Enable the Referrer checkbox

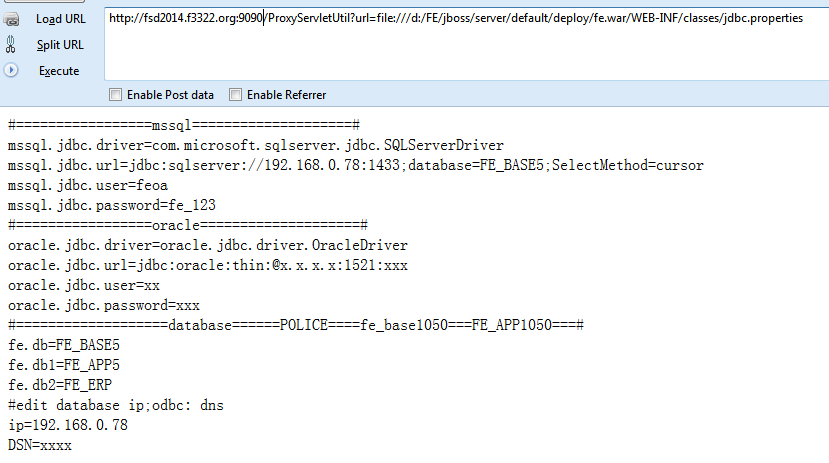click(x=235, y=95)
